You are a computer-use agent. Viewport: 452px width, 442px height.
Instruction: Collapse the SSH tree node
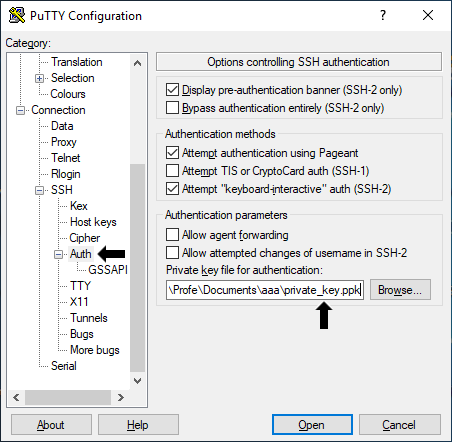39,190
